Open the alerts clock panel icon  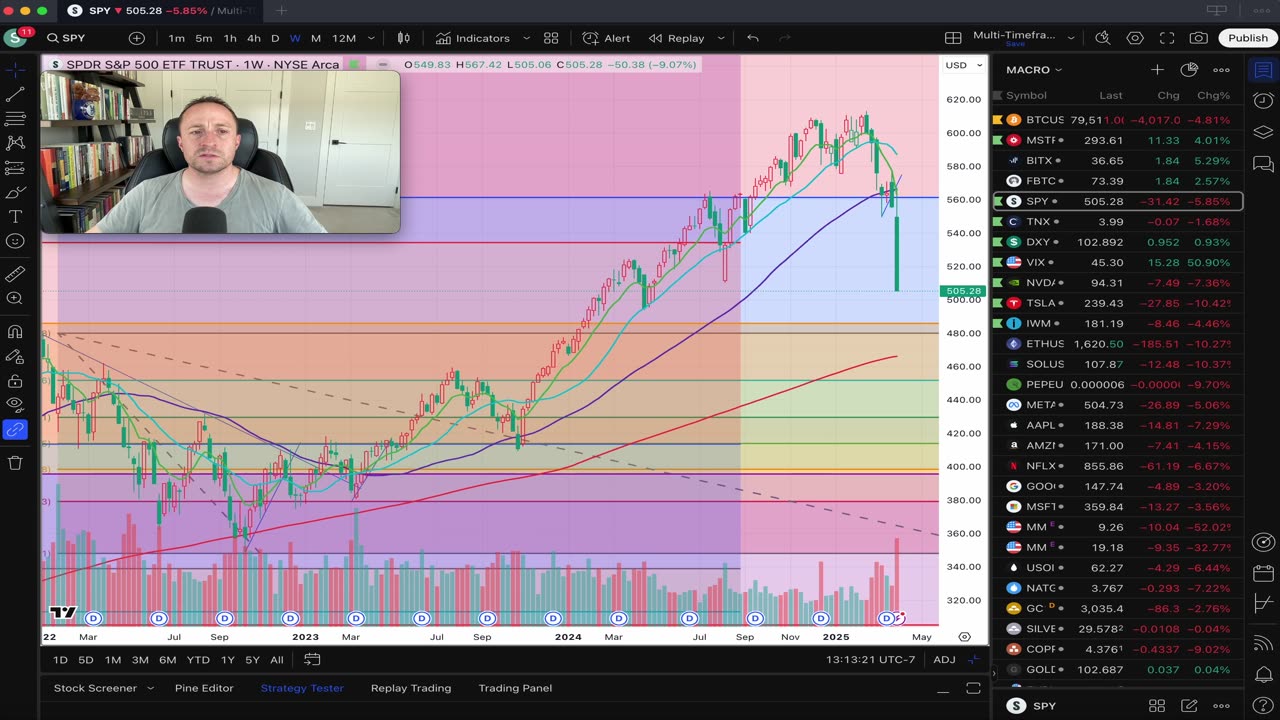coord(1263,100)
